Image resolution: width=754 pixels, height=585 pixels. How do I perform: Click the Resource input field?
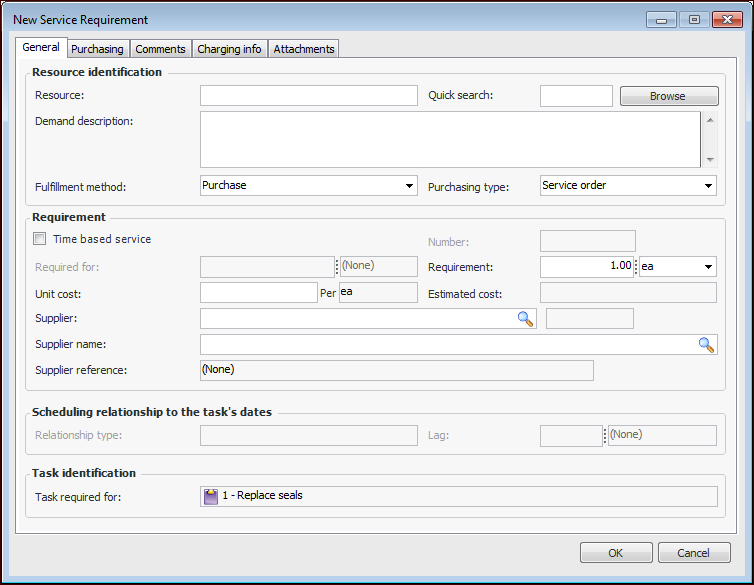tap(308, 96)
